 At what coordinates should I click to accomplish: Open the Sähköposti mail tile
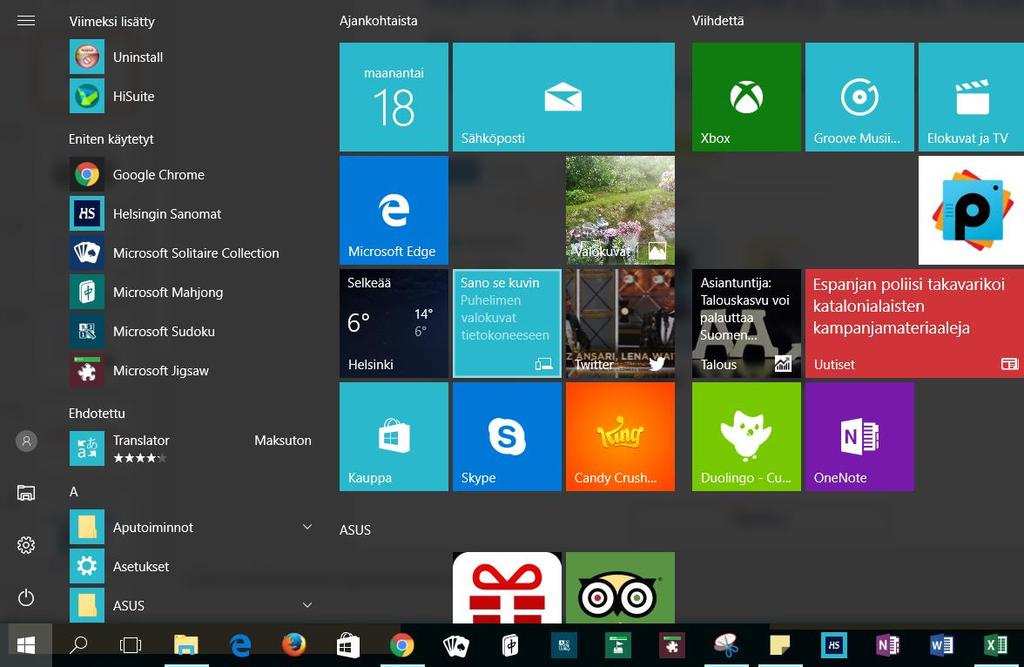pos(564,97)
